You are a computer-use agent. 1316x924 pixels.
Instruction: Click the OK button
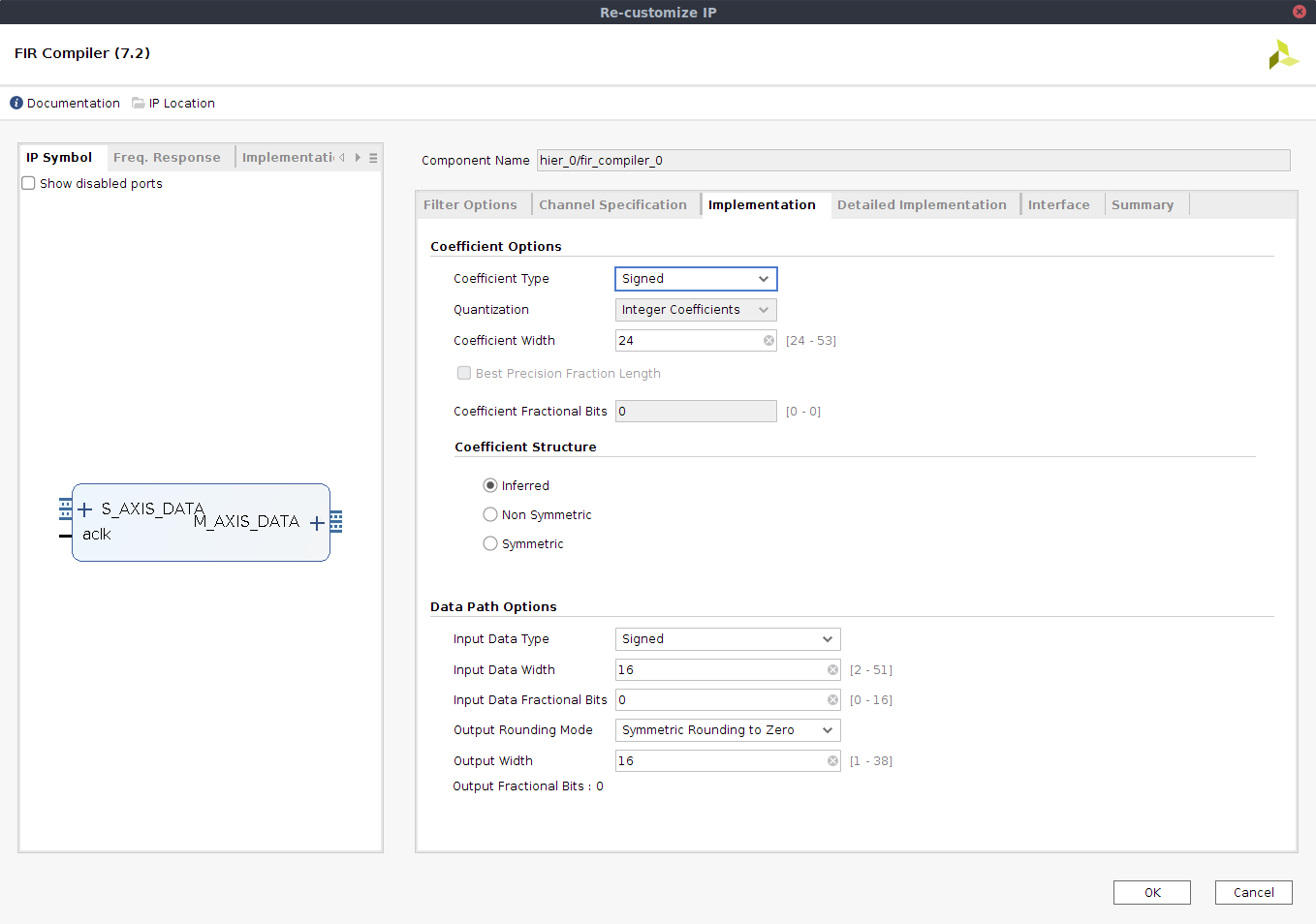[x=1152, y=893]
